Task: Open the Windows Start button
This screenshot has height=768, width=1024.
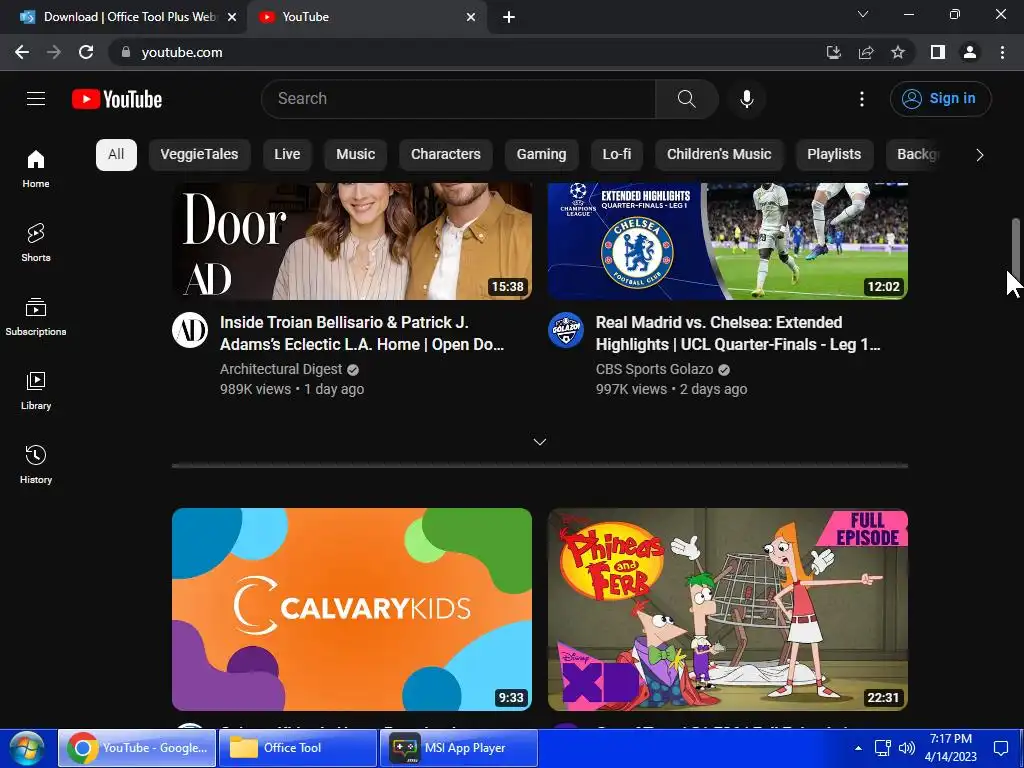Action: pos(27,748)
